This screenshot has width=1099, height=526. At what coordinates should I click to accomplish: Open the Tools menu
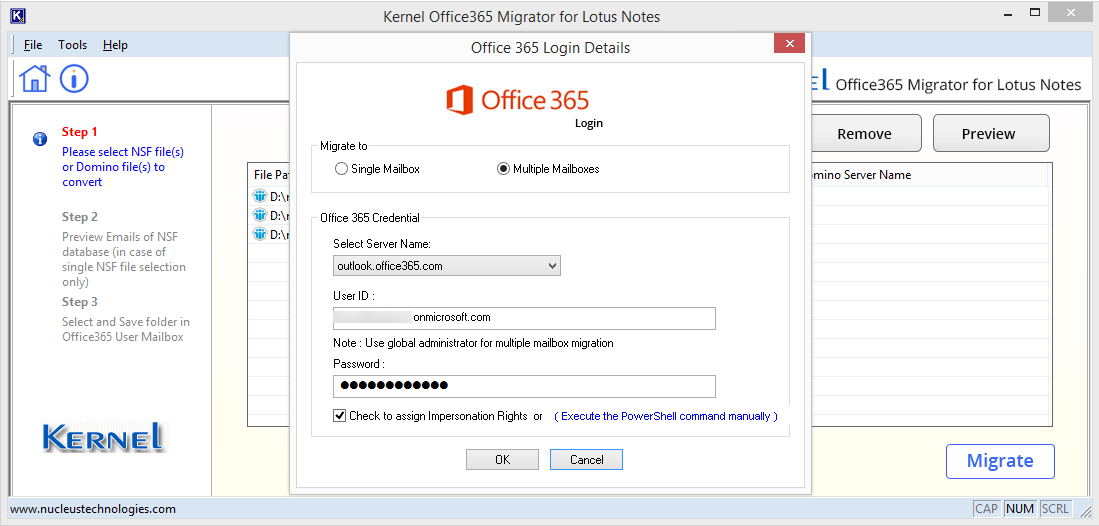click(x=73, y=45)
